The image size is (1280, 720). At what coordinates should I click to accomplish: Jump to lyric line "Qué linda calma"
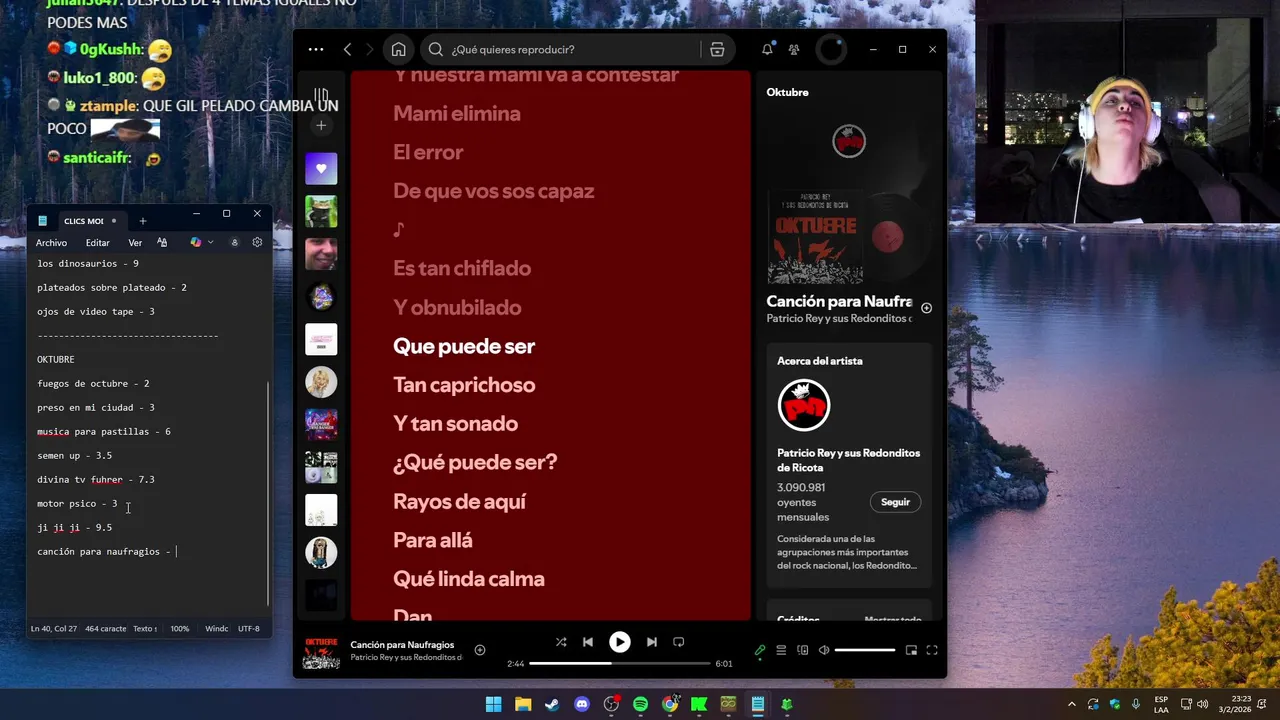coord(469,579)
